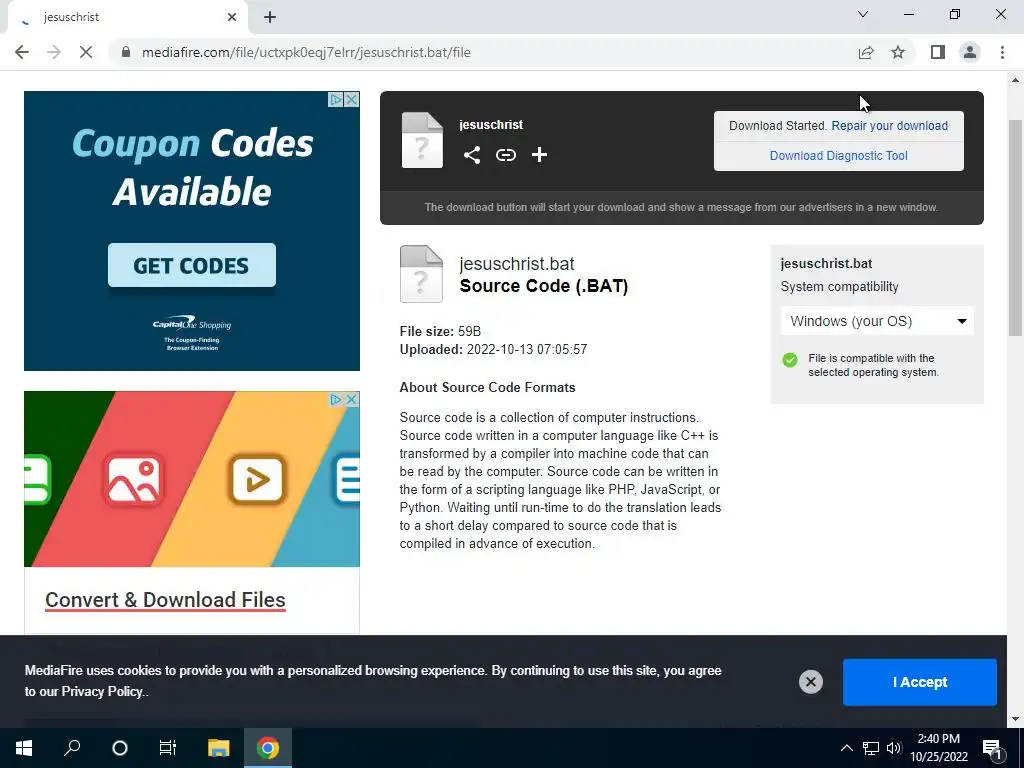
Task: Click the Chrome taskbar icon
Action: 268,748
